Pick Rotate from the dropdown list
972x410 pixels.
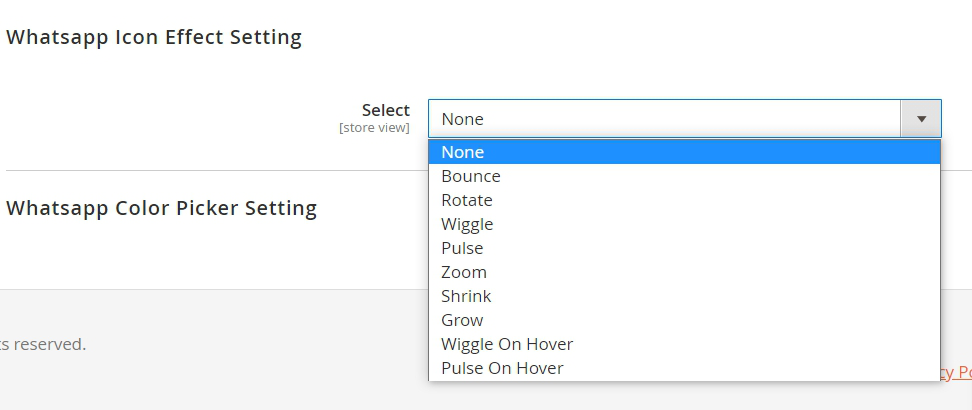[x=467, y=200]
